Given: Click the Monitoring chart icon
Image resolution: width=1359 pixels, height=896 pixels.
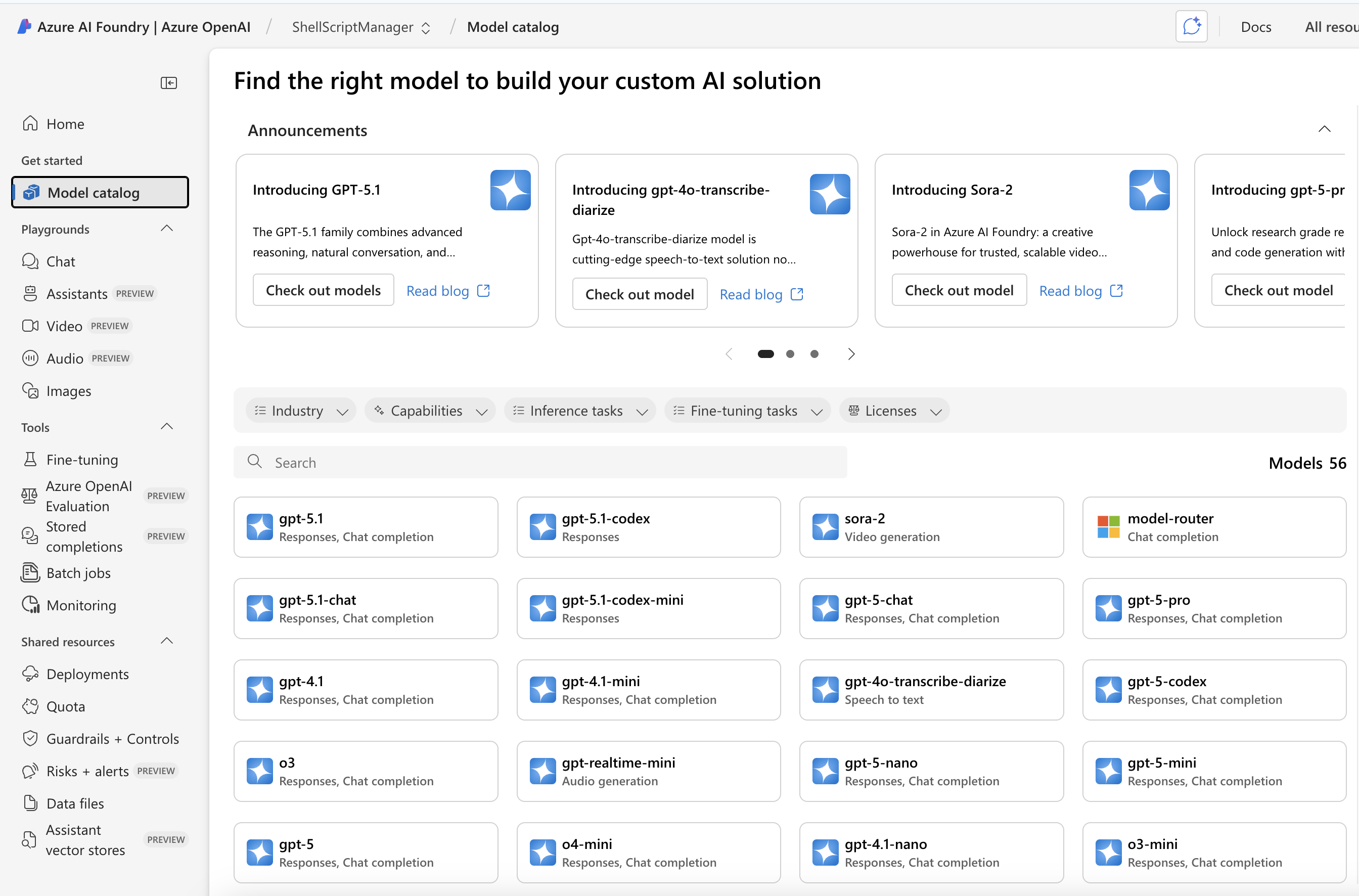Looking at the screenshot, I should point(30,605).
